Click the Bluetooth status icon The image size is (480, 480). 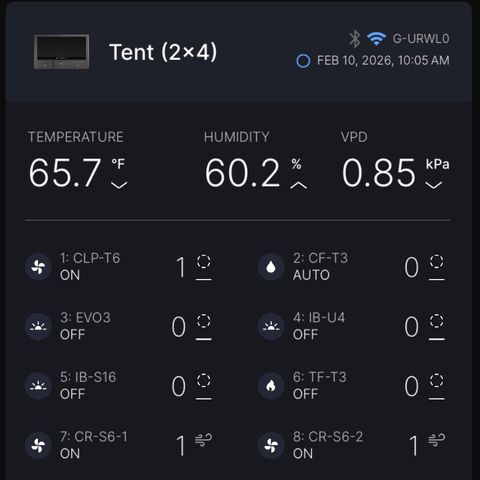point(354,39)
